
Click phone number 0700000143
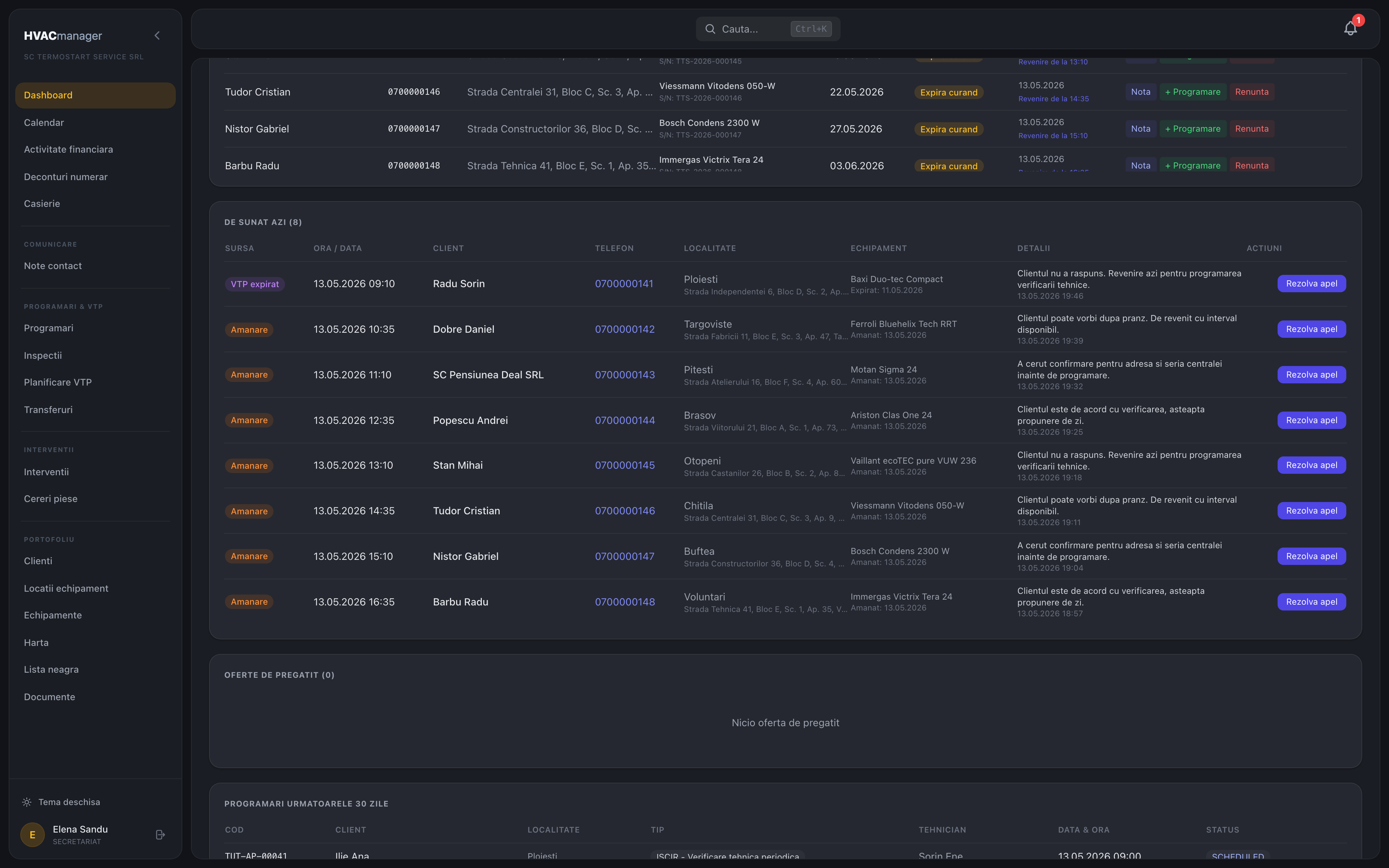624,374
